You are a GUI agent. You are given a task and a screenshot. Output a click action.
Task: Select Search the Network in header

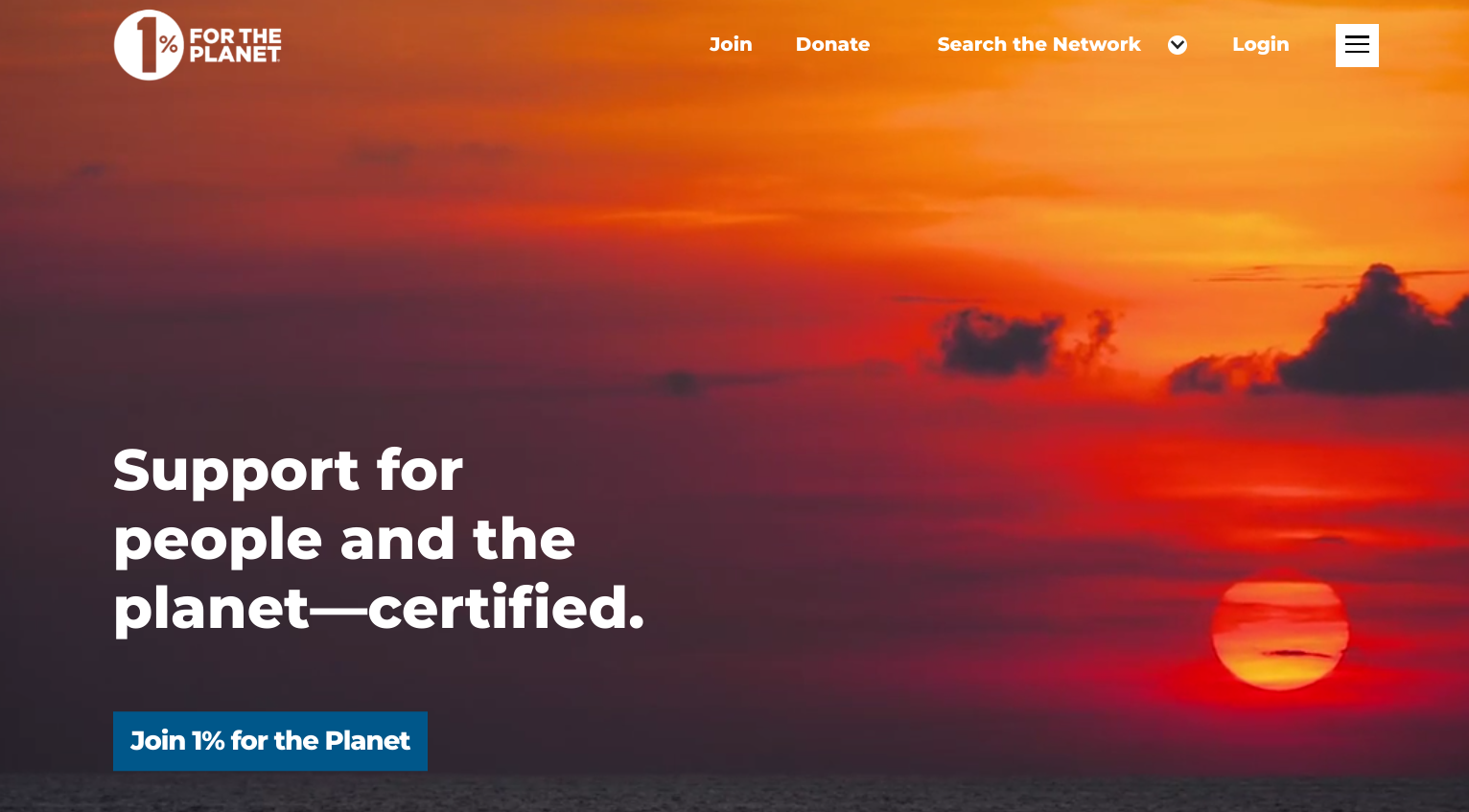pyautogui.click(x=1038, y=44)
